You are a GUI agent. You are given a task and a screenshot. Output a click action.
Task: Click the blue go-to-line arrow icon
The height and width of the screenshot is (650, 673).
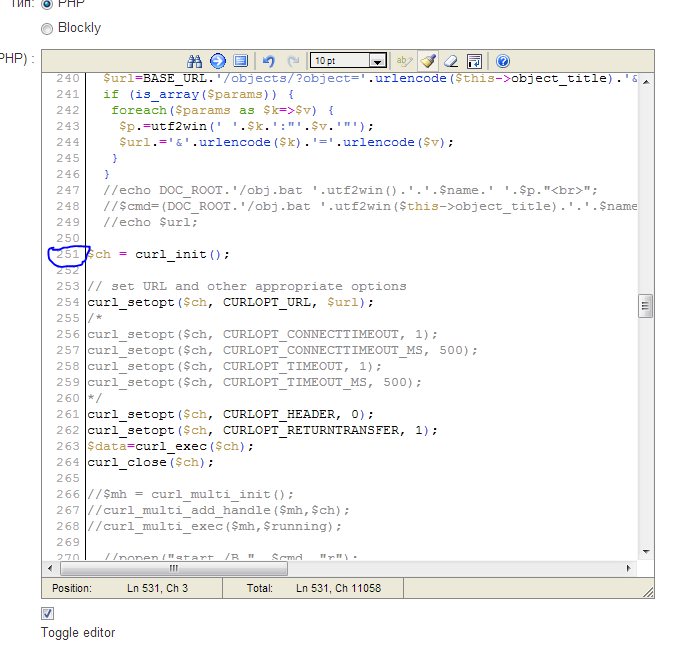218,61
